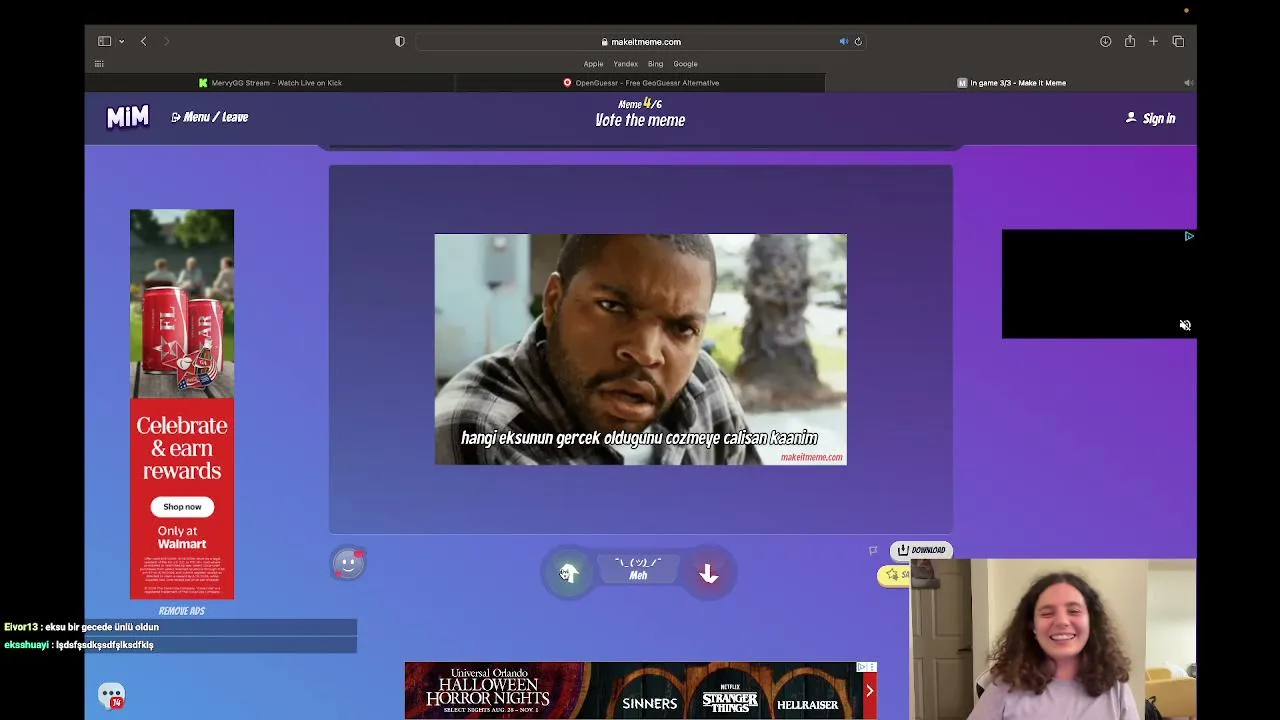Switch to the OpenGuessr tab
The height and width of the screenshot is (720, 1280).
point(640,83)
